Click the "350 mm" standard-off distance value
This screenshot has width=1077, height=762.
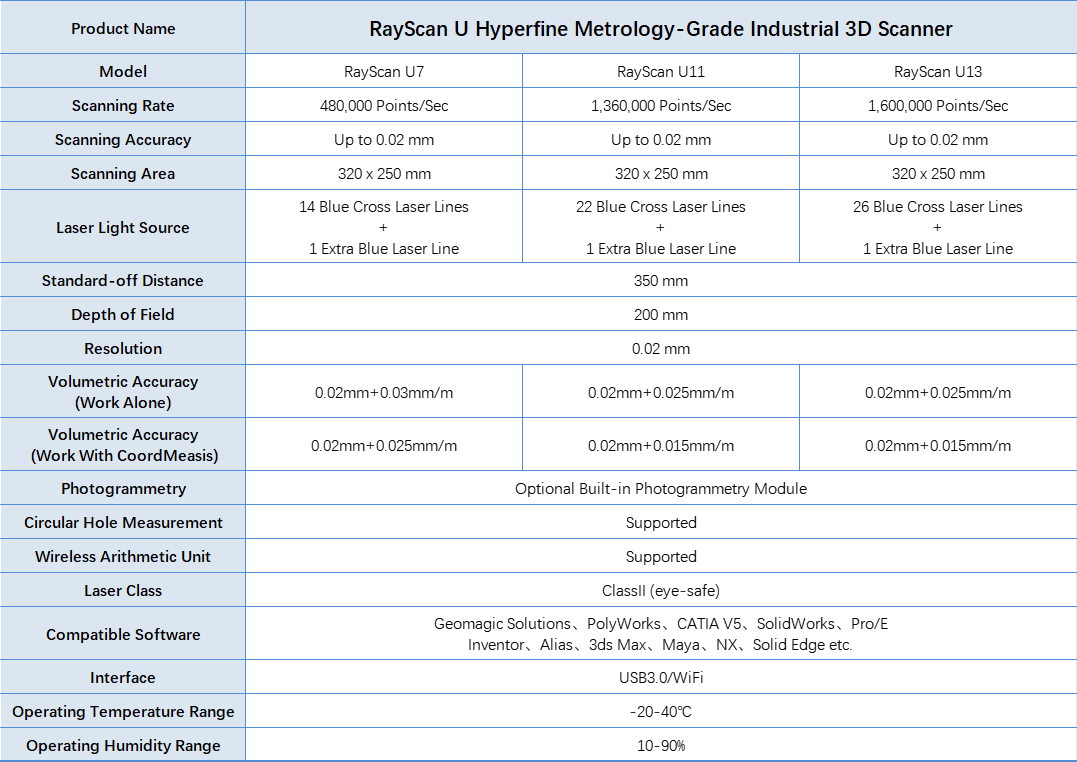click(661, 280)
